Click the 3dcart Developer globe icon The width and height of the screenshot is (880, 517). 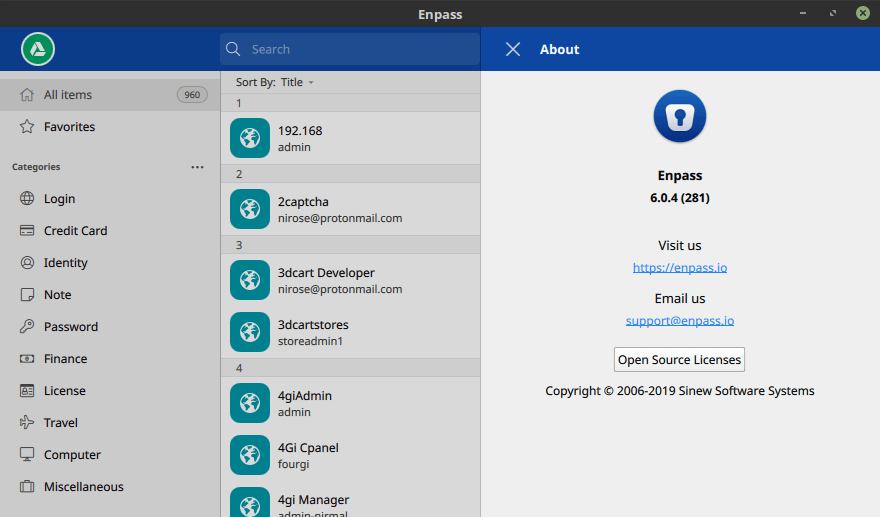click(x=250, y=280)
